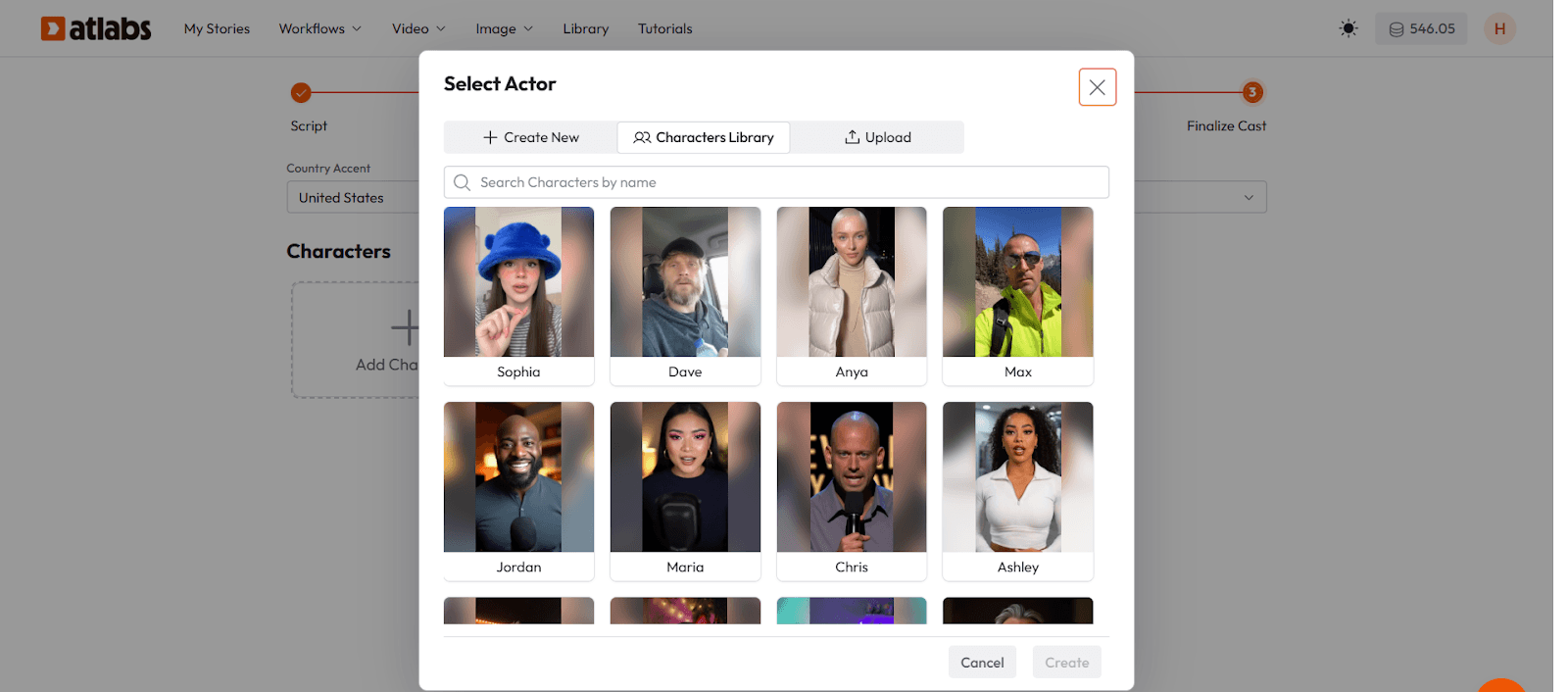
Task: Click the Anya name label
Action: tap(852, 371)
